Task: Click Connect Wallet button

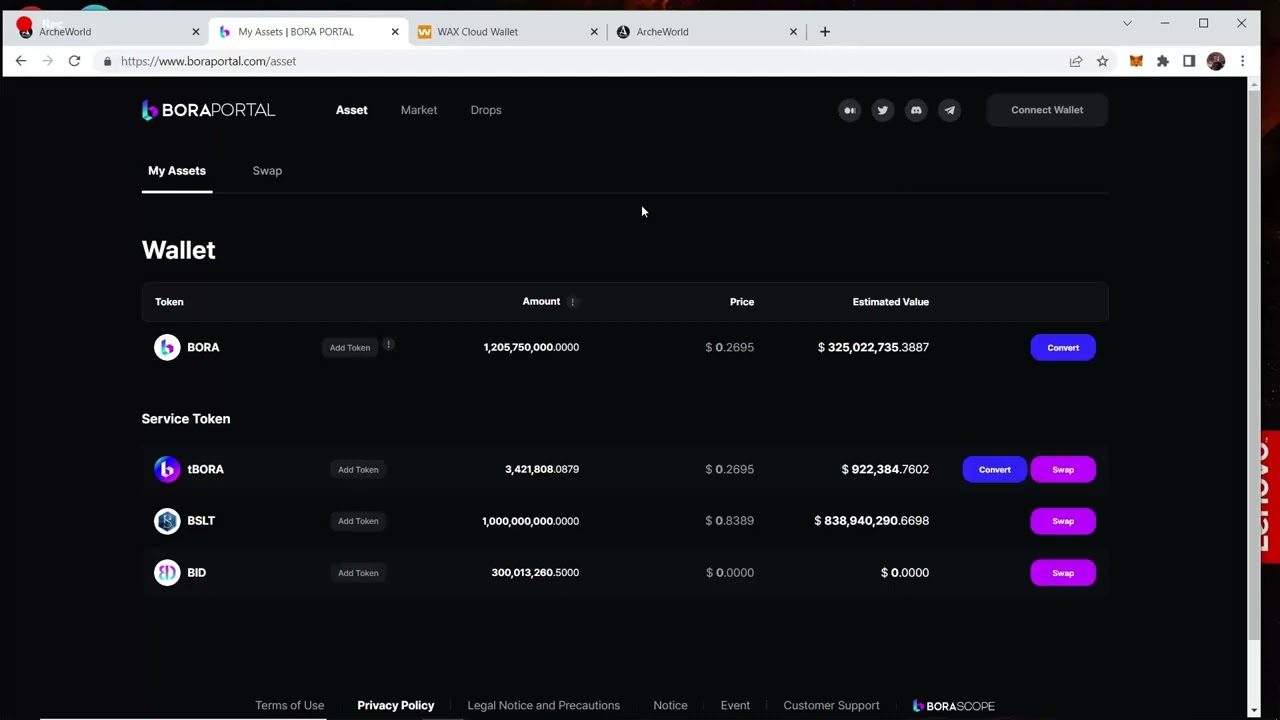Action: click(x=1047, y=110)
